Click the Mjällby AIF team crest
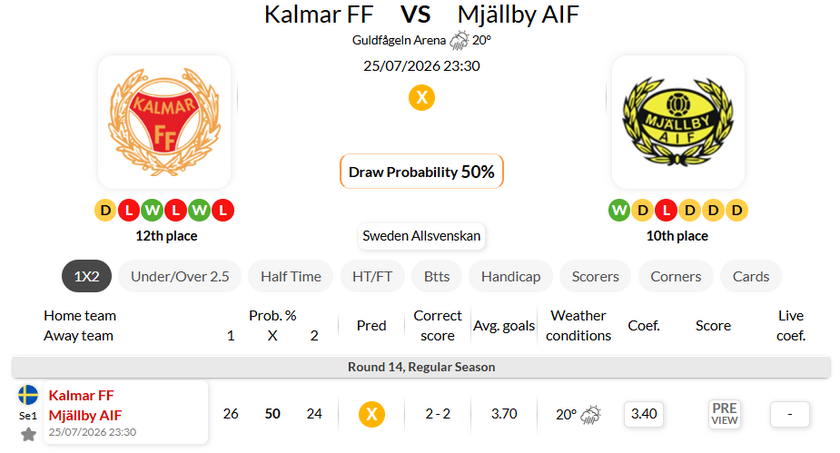This screenshot has height=453, width=840. pyautogui.click(x=678, y=122)
